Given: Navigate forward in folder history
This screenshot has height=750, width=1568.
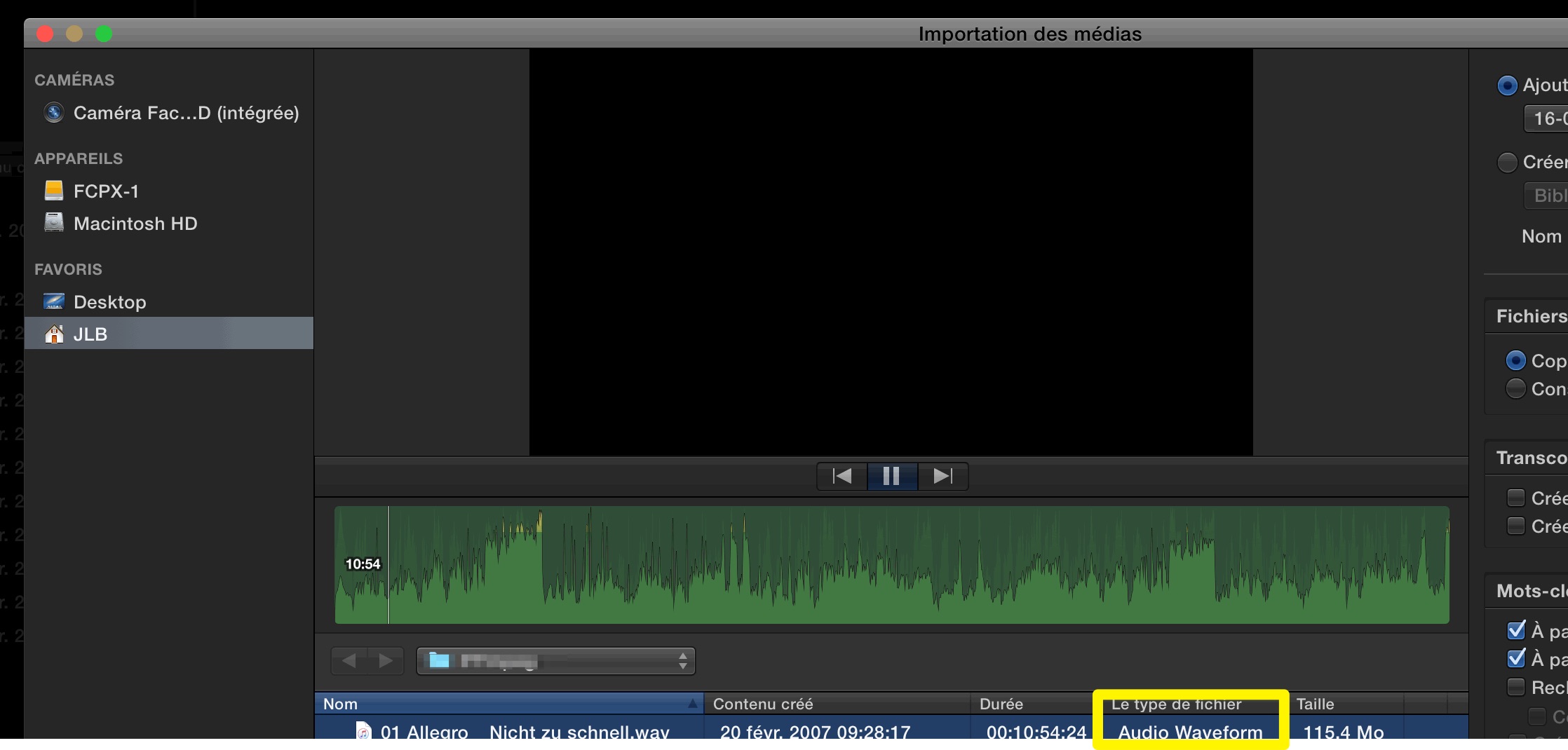Looking at the screenshot, I should 385,661.
